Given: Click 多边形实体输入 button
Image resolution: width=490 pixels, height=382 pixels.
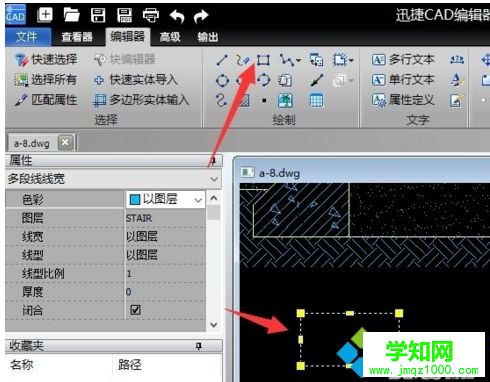Looking at the screenshot, I should coord(141,100).
